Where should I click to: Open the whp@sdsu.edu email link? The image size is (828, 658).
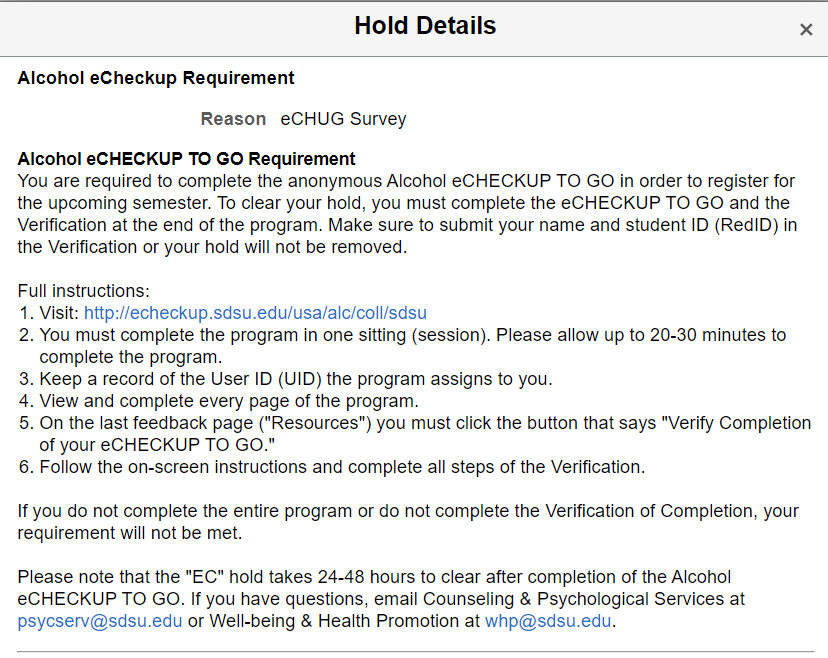click(x=548, y=621)
